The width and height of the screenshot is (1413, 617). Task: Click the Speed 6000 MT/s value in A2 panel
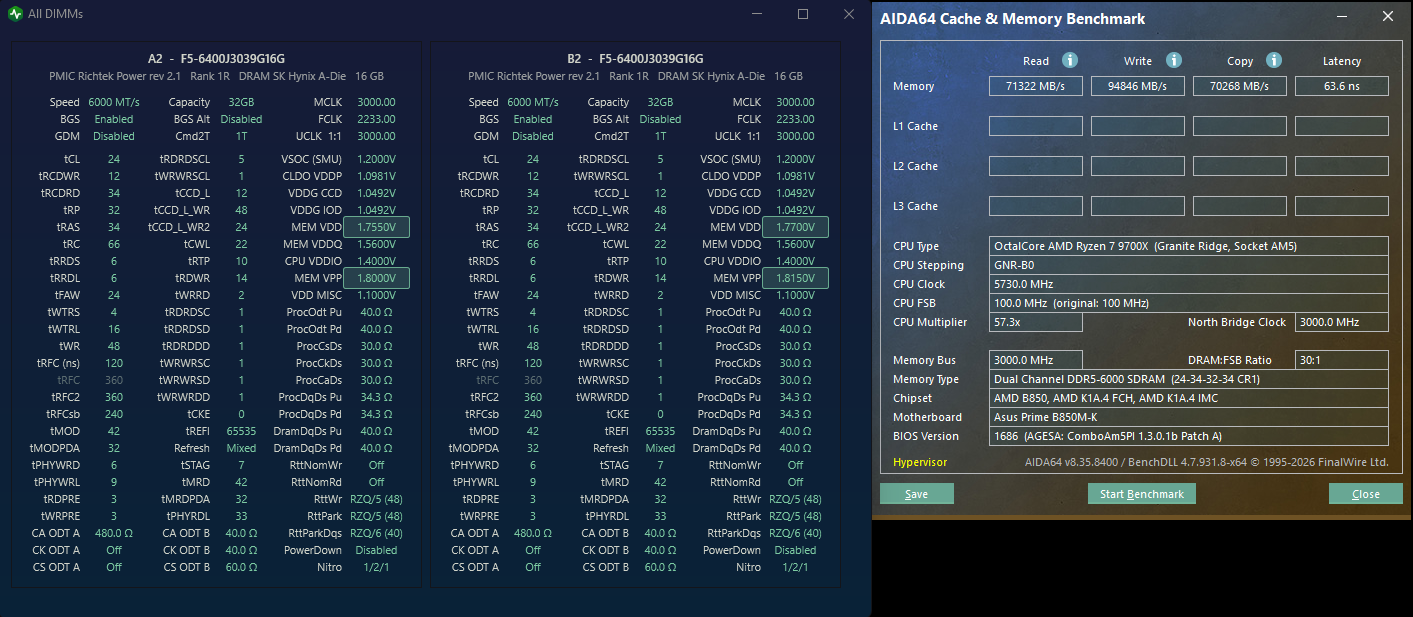(114, 102)
